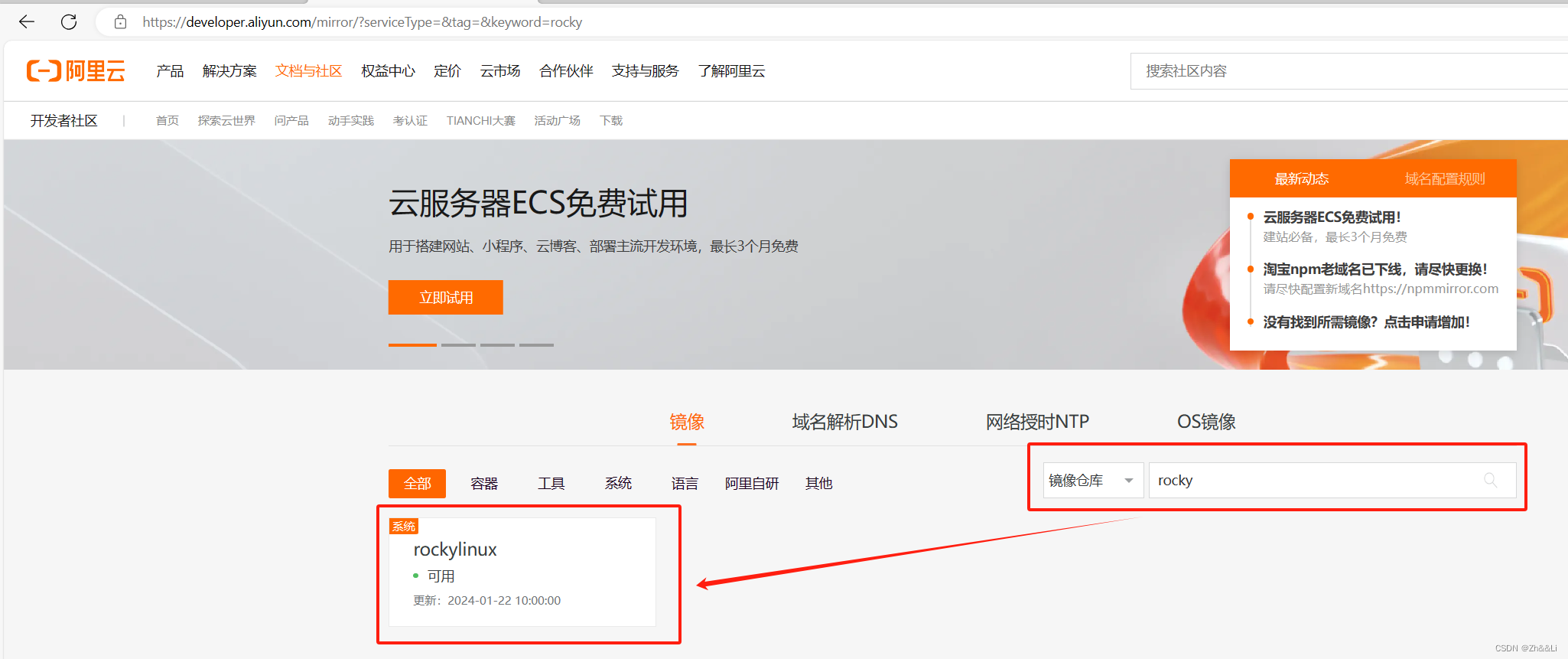Open the 支持与服务 menu item
Image resolution: width=1568 pixels, height=659 pixels.
coord(645,71)
